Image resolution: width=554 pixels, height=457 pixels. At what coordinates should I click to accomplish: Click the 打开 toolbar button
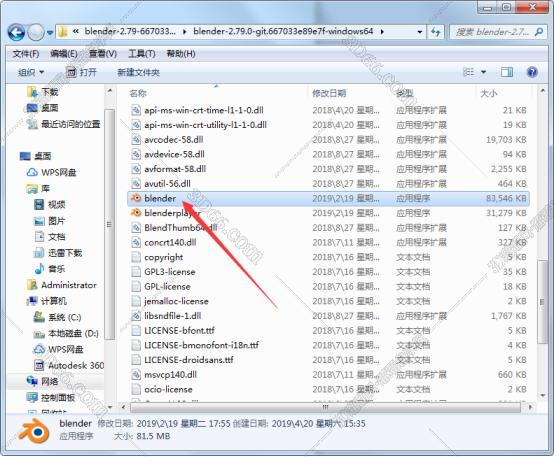(82, 73)
